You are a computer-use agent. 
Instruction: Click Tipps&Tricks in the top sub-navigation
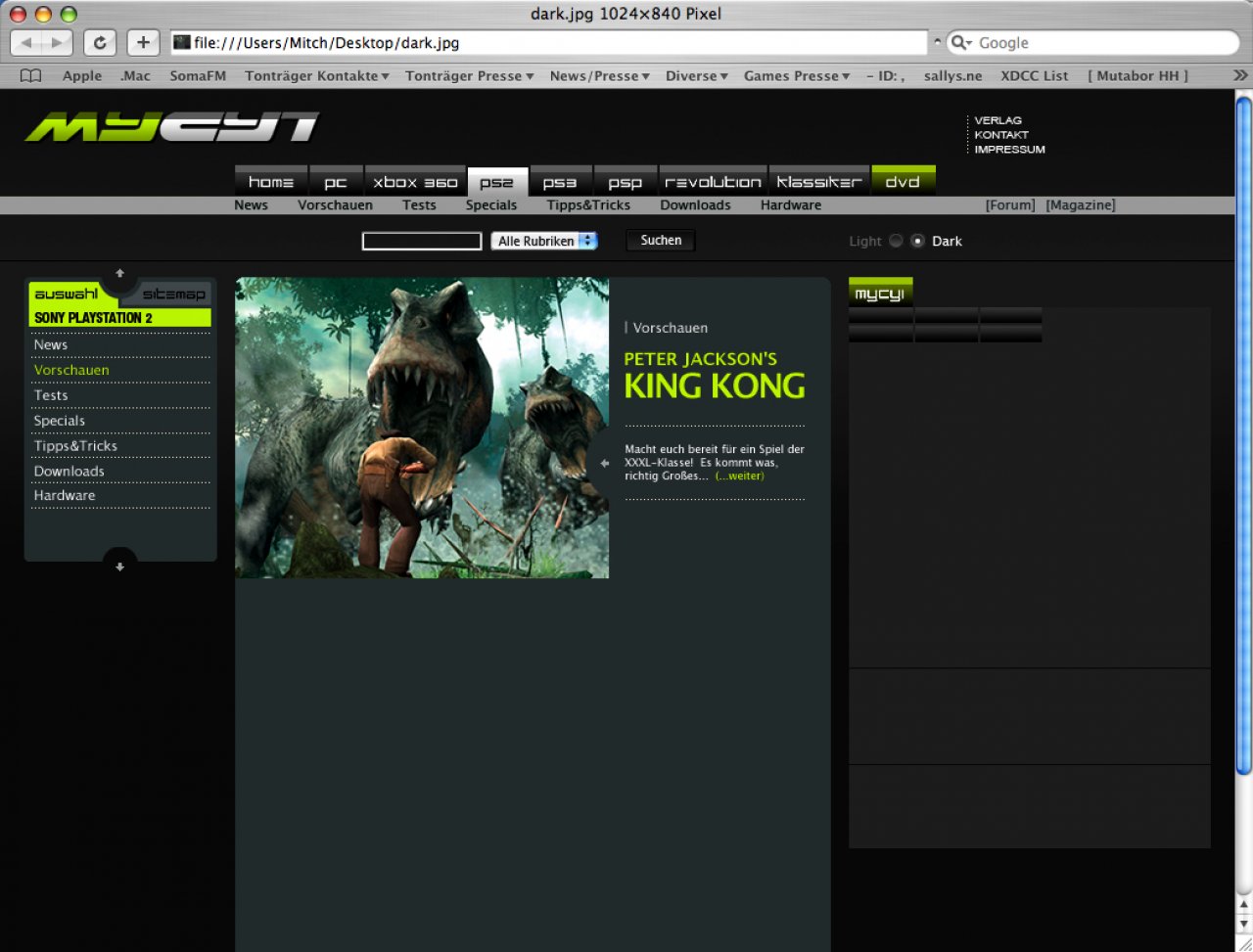588,205
